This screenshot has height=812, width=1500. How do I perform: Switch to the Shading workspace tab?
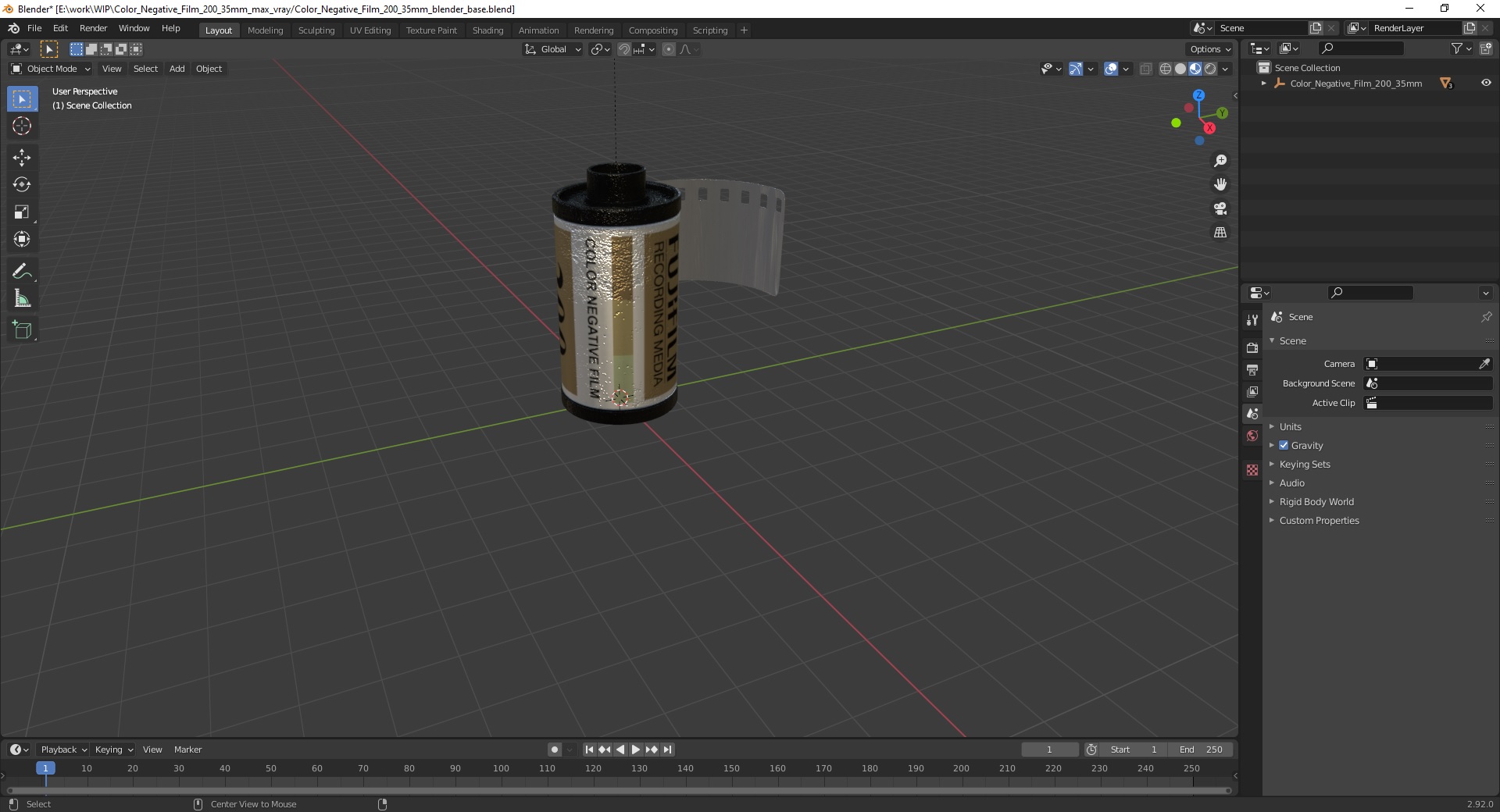point(487,30)
